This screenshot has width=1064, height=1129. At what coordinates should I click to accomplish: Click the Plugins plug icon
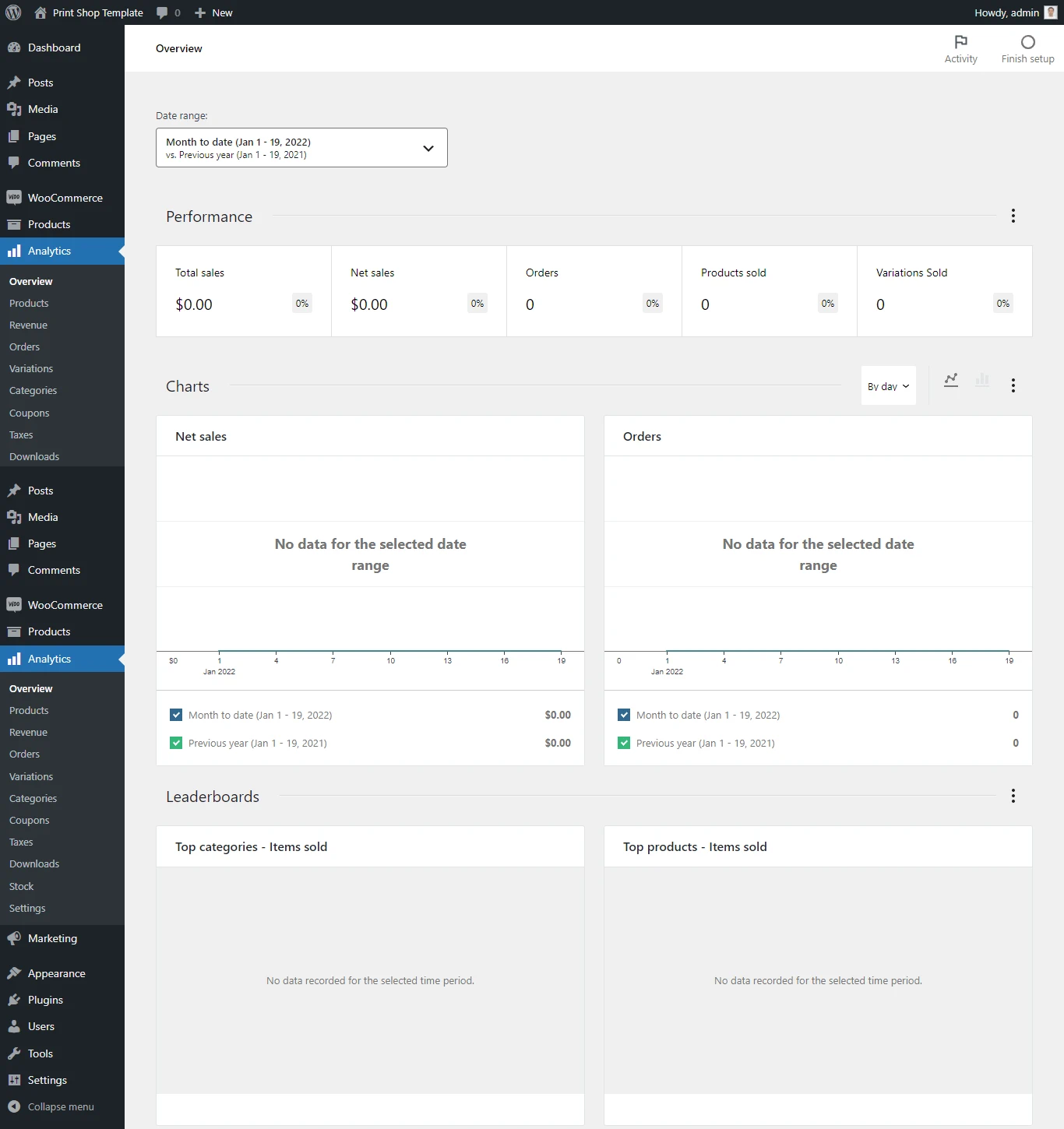(x=14, y=1000)
